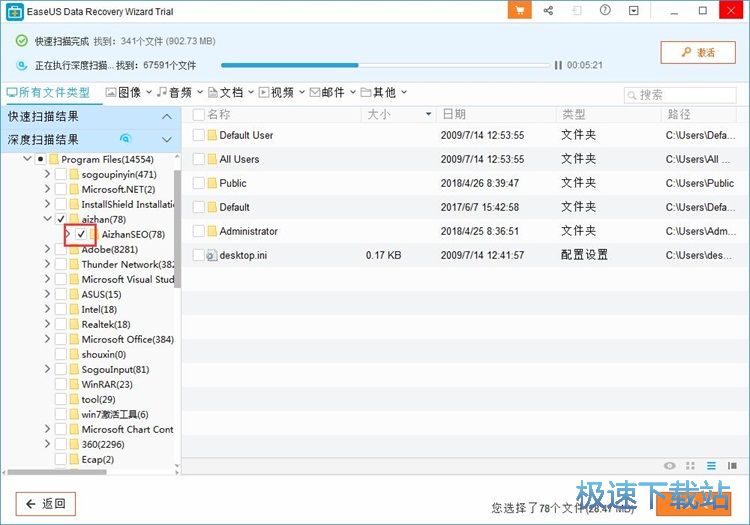Check the sogoupinyin(471) checkbox
This screenshot has width=750, height=525.
pos(61,175)
